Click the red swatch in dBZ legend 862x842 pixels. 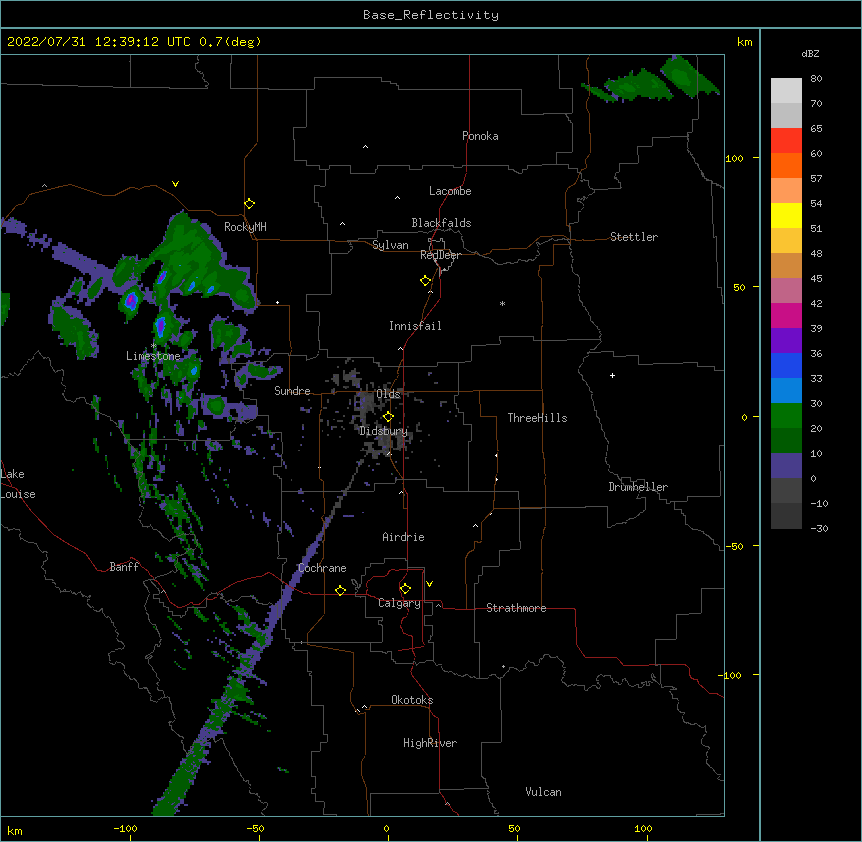pos(786,141)
